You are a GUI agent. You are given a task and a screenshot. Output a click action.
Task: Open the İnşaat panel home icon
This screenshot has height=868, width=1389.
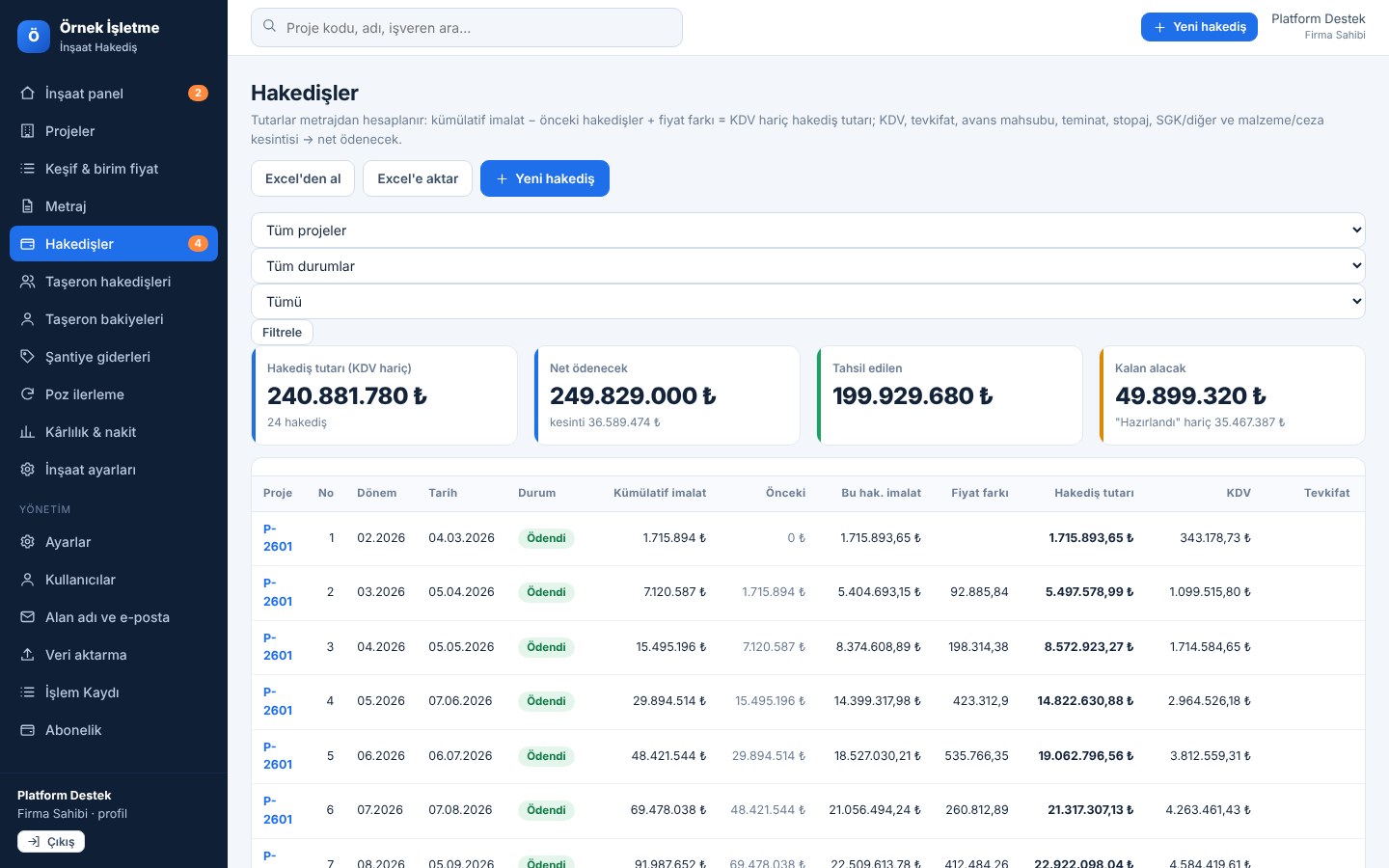(x=27, y=94)
